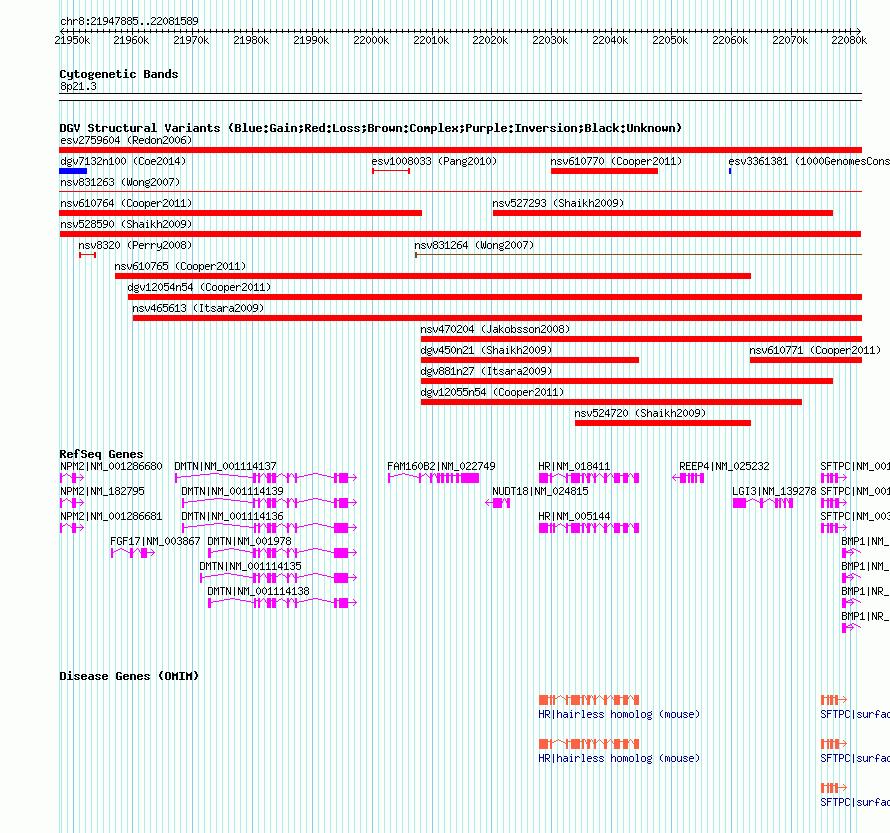Viewport: 890px width, 833px height.
Task: Select the nsv524720 (Shaikh2009) variant bar
Action: click(x=663, y=423)
